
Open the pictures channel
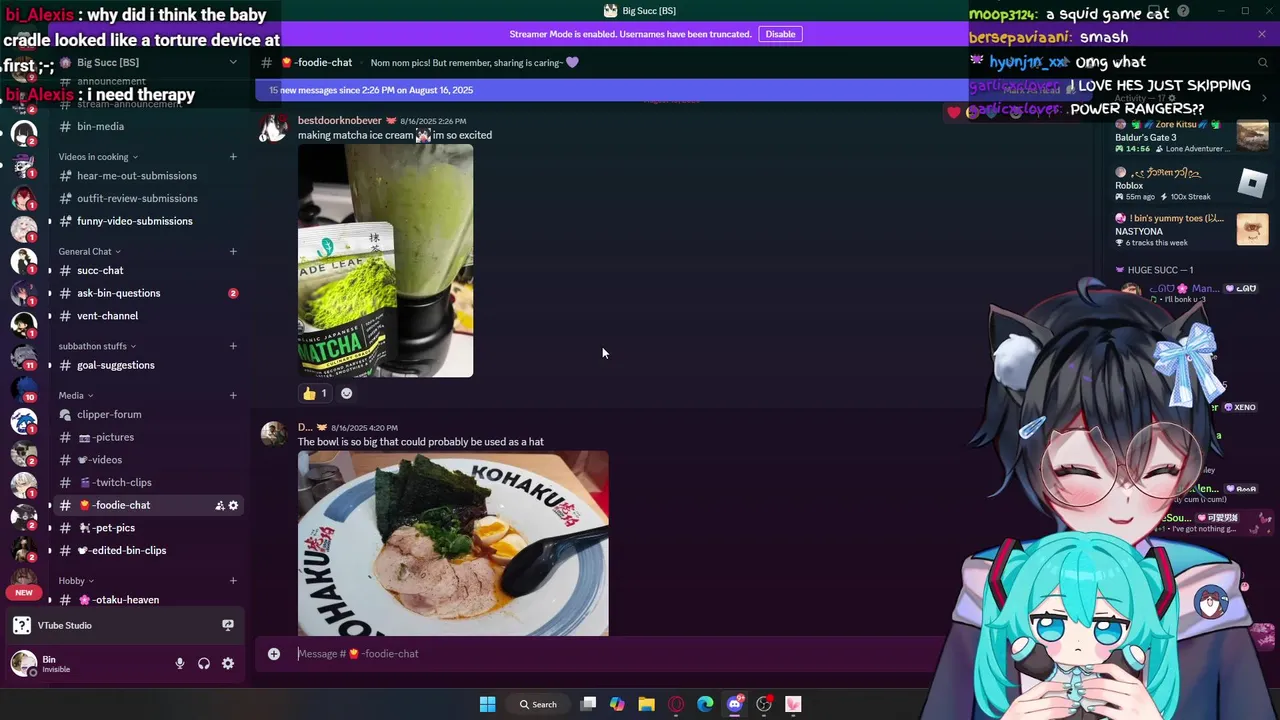pos(147,437)
